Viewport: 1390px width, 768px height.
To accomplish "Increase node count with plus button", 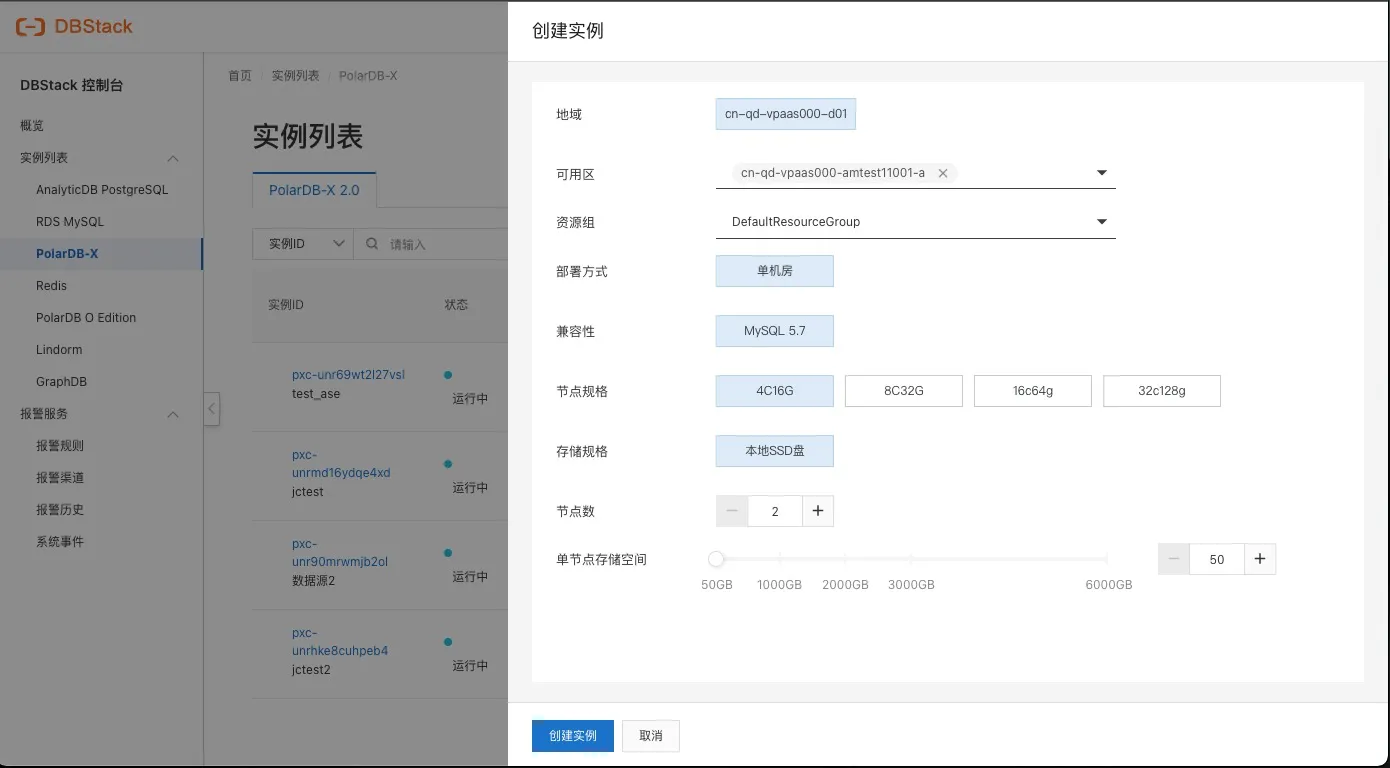I will tap(817, 511).
